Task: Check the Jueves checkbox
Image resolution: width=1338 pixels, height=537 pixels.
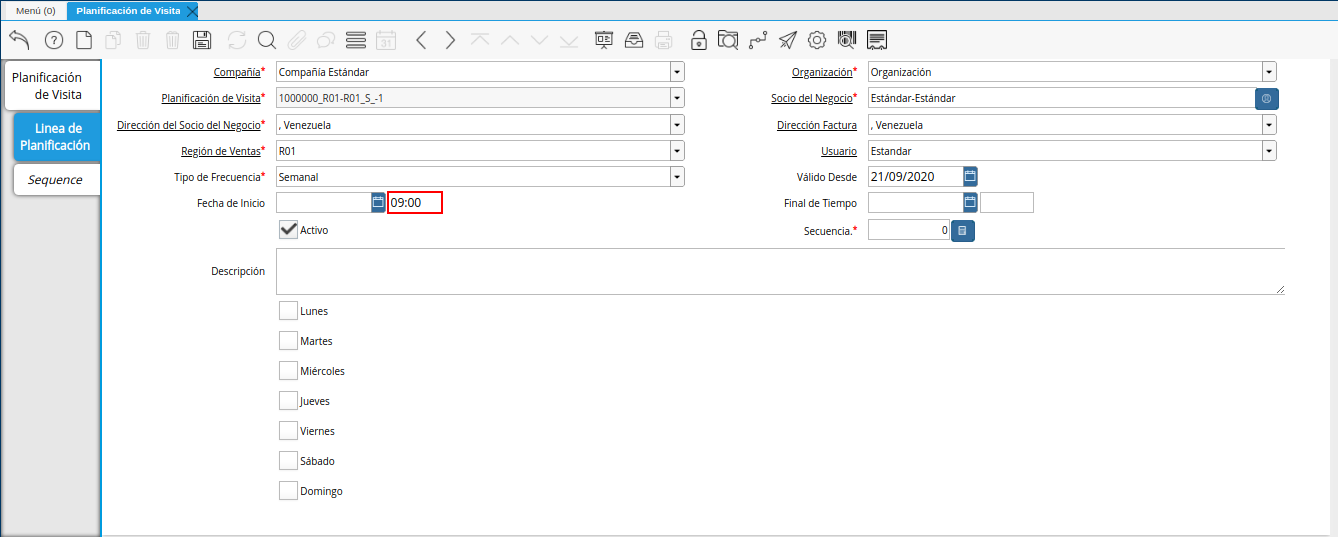Action: click(288, 401)
